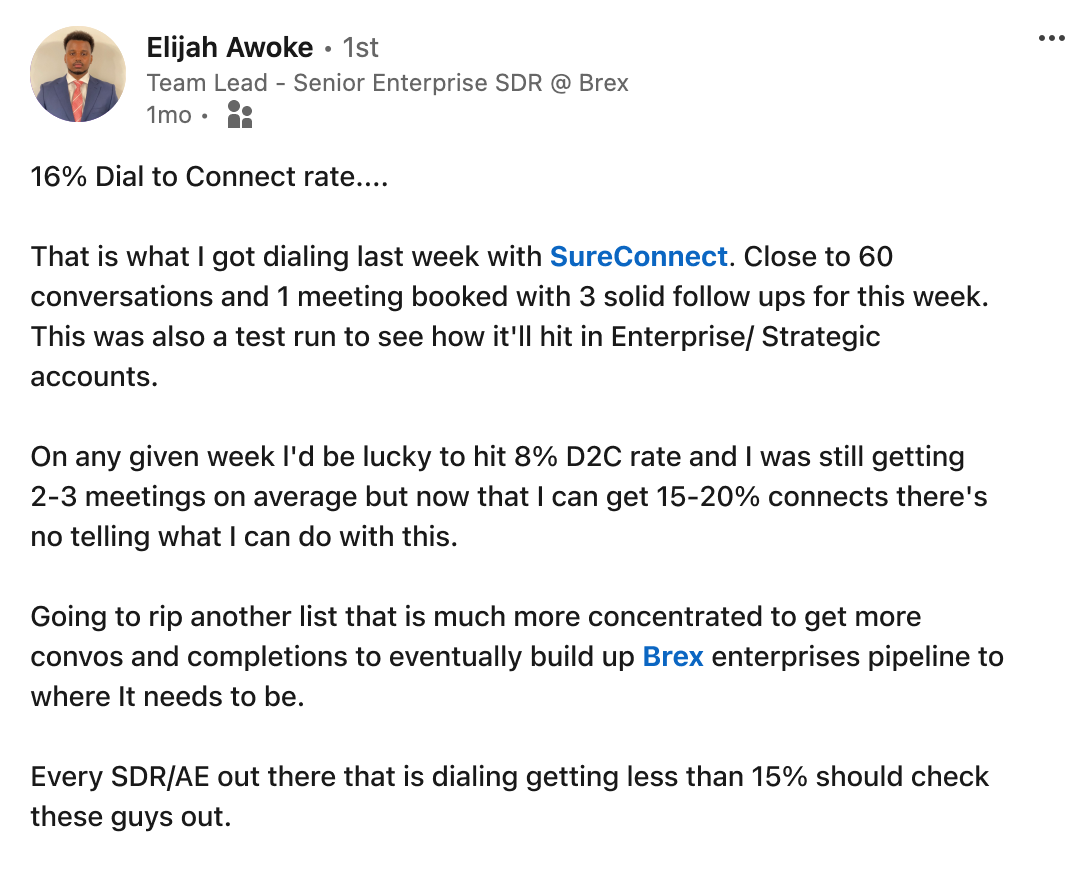Viewport: 1078px width, 878px height.
Task: Click the line "no telling what I can do"
Action: coord(244,537)
